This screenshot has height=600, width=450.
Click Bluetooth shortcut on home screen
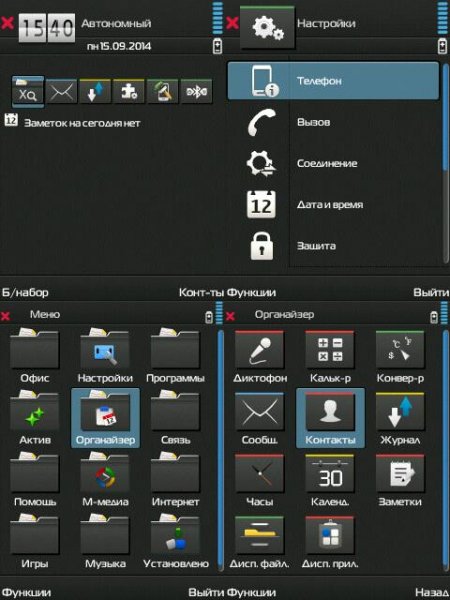[196, 91]
